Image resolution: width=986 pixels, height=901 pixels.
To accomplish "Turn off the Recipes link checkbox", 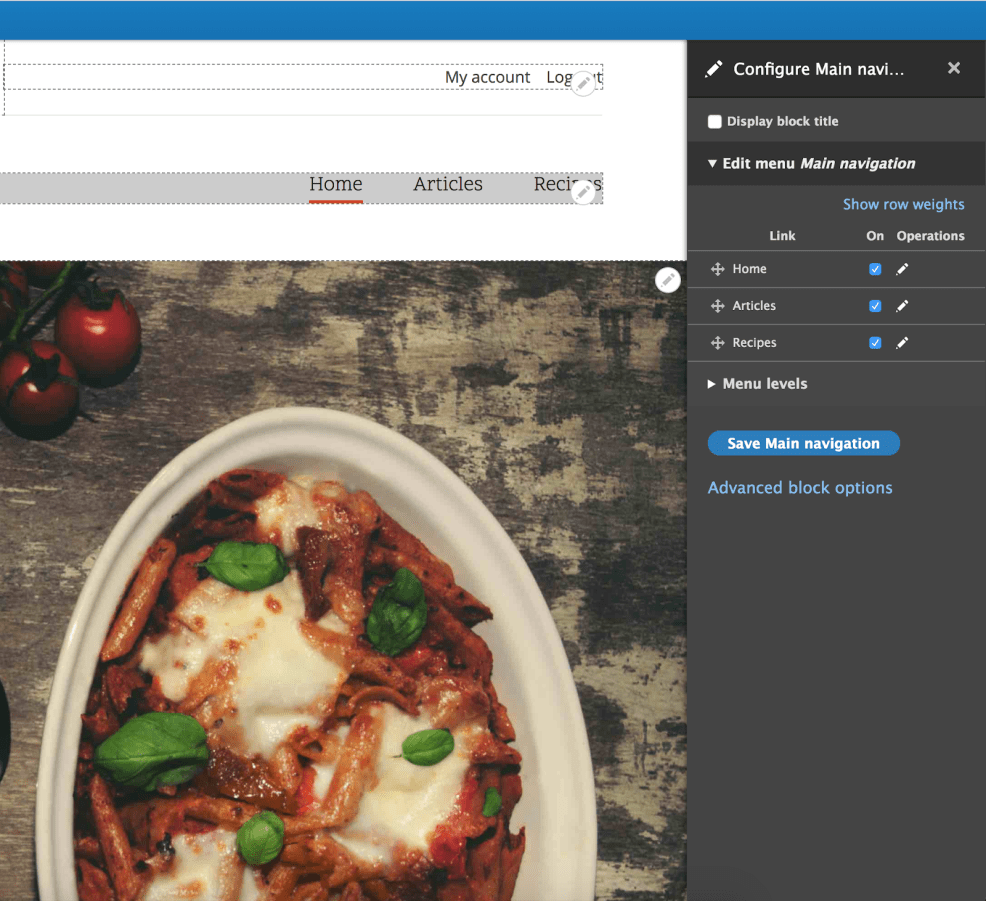I will tap(875, 343).
